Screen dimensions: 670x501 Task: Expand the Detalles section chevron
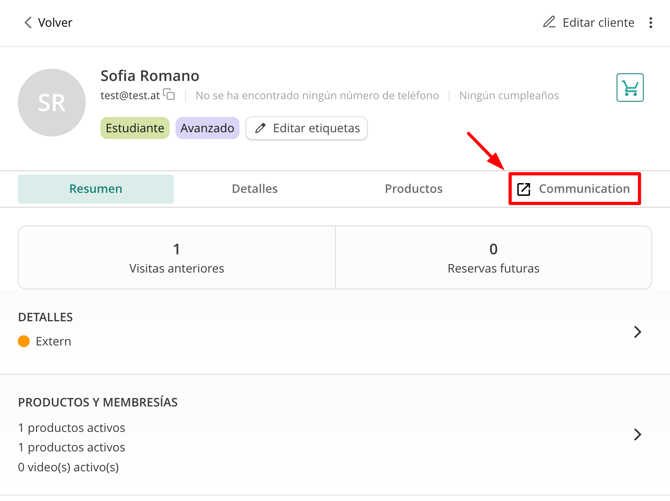point(637,331)
